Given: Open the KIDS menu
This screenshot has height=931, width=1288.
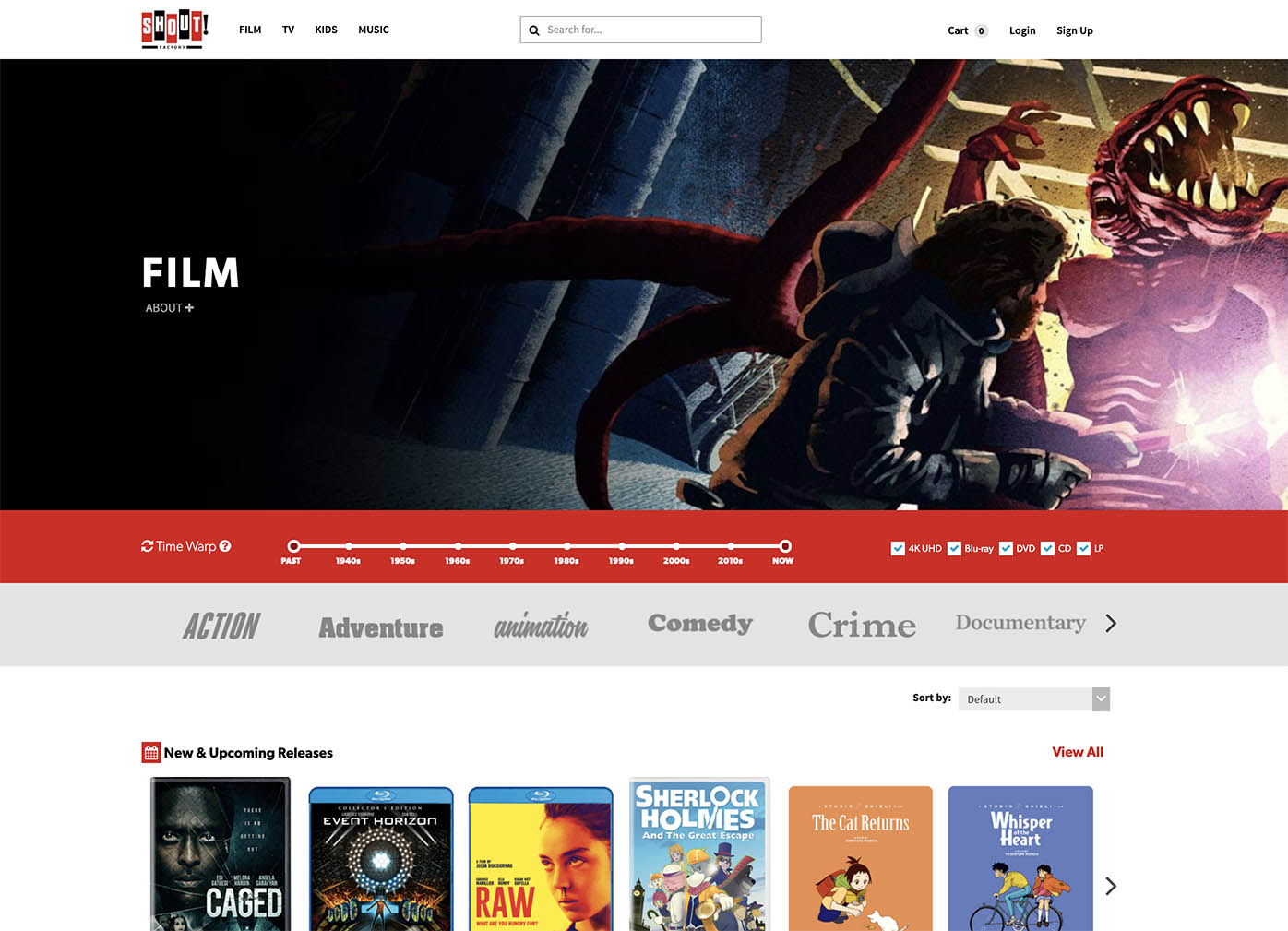Looking at the screenshot, I should (x=326, y=30).
